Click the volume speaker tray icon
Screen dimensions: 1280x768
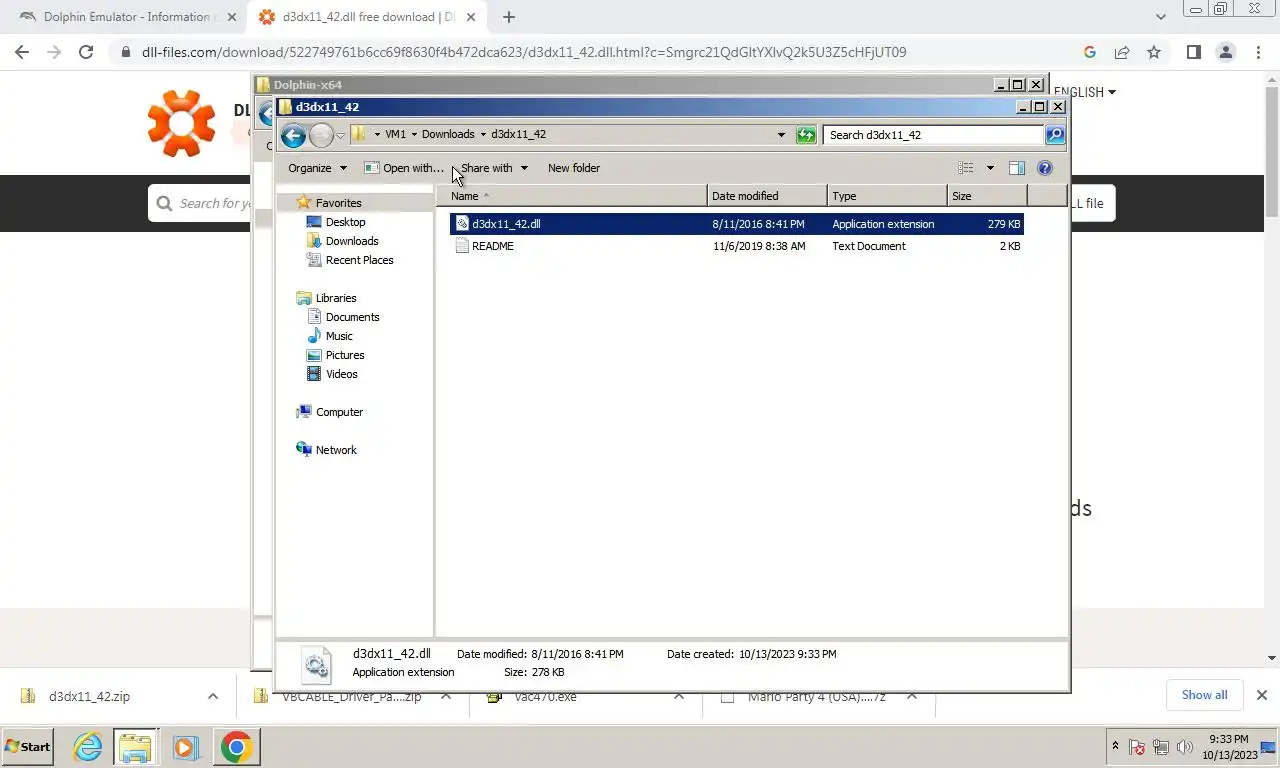pos(1185,747)
